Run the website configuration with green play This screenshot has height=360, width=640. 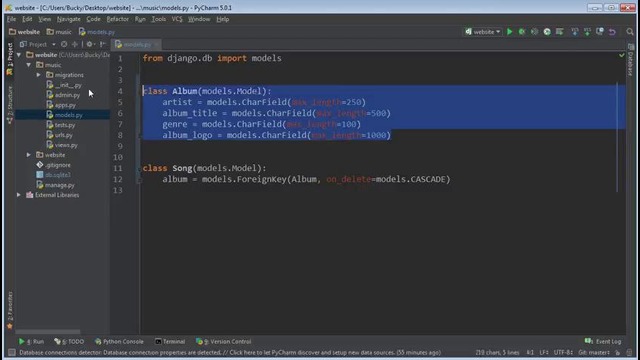coord(509,32)
